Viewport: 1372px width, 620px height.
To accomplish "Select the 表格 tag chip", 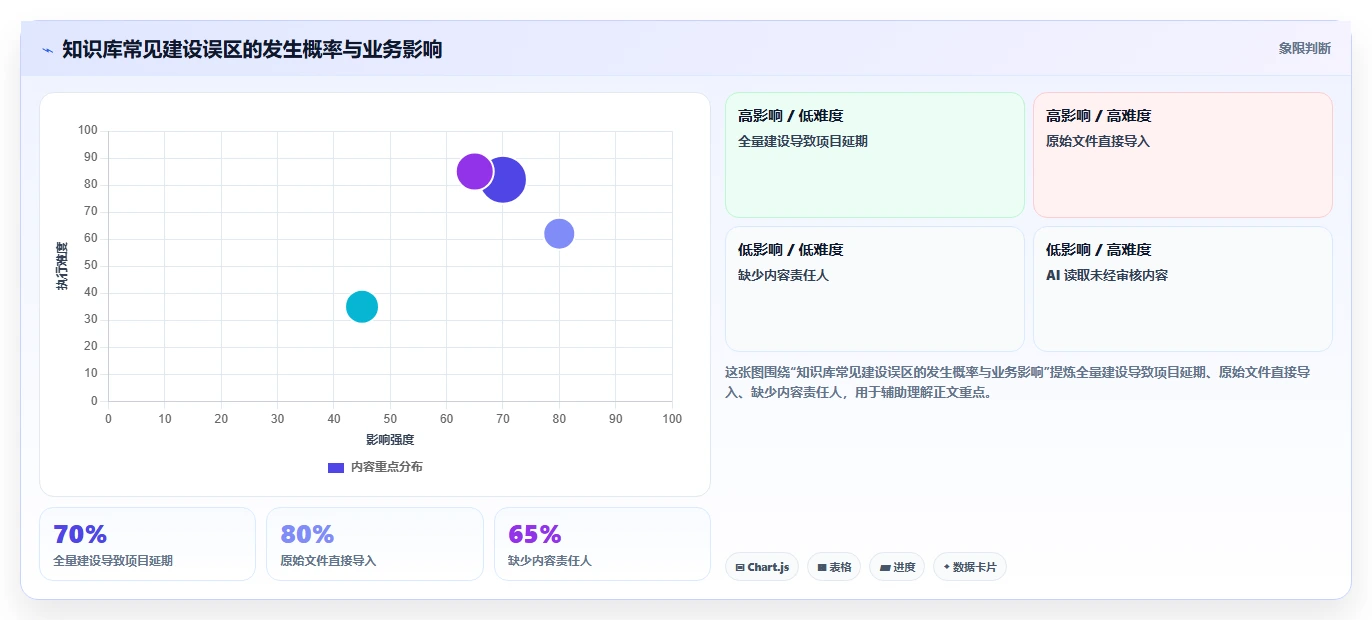I will [x=834, y=567].
